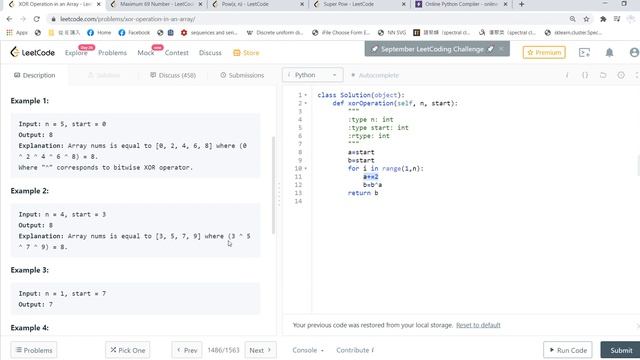Open the browser extensions puzzle icon
The width and height of the screenshot is (640, 360).
pyautogui.click(x=603, y=19)
